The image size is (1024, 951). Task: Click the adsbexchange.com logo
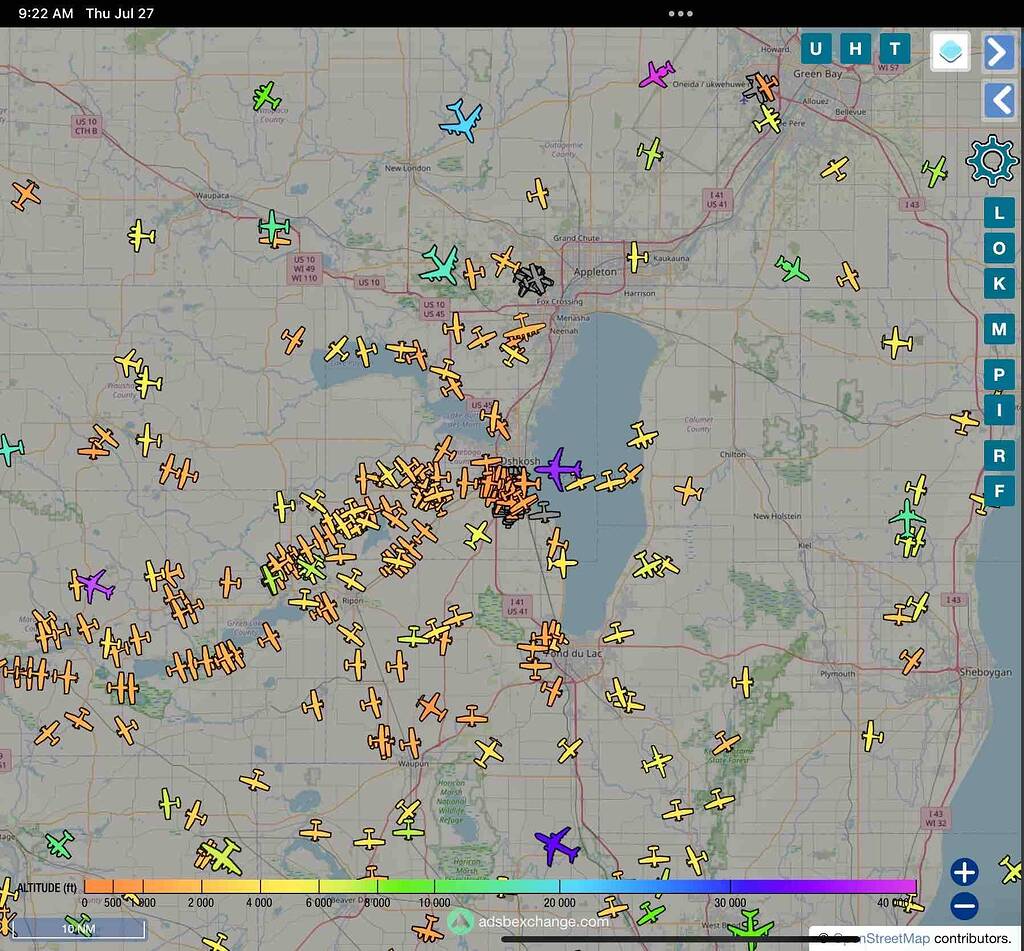coord(529,921)
